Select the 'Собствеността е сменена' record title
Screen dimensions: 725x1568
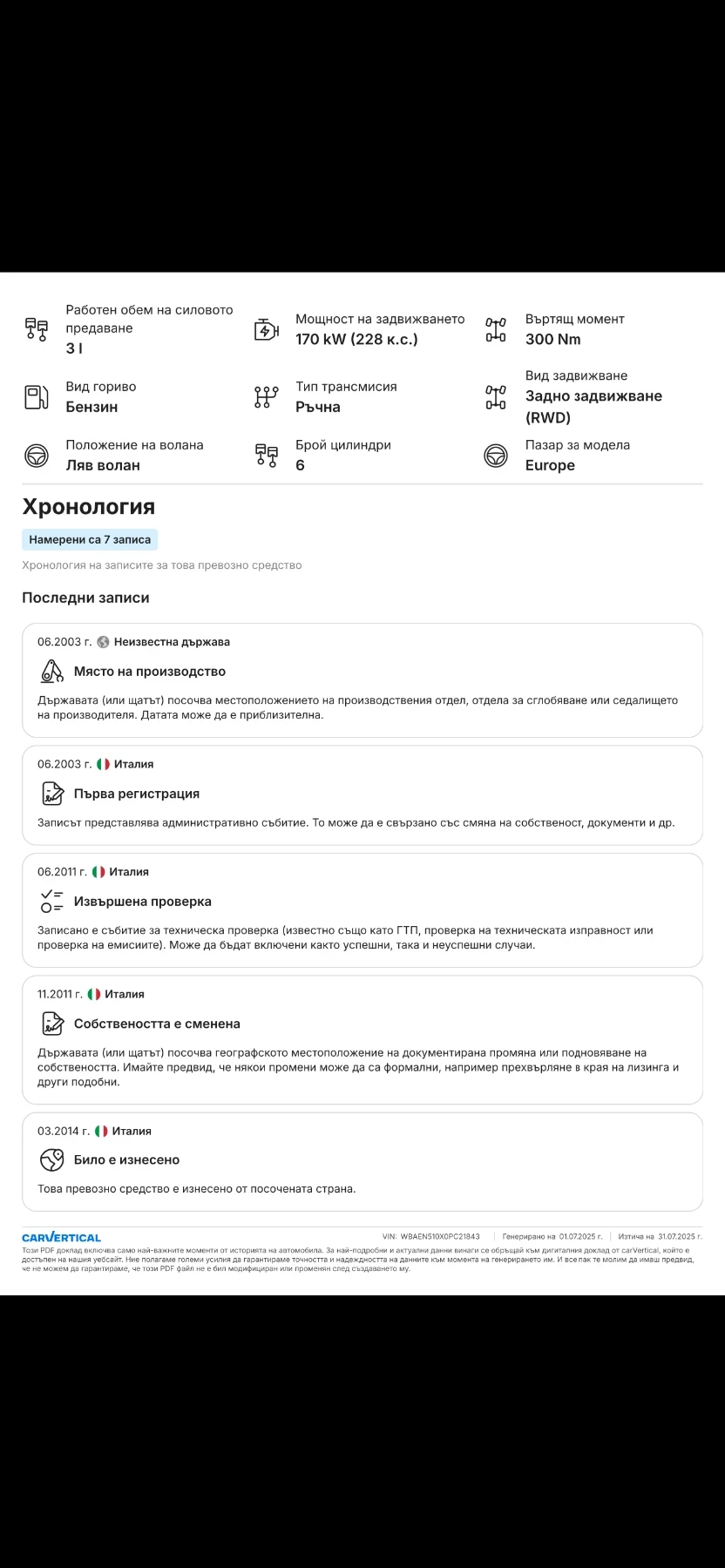(157, 1024)
